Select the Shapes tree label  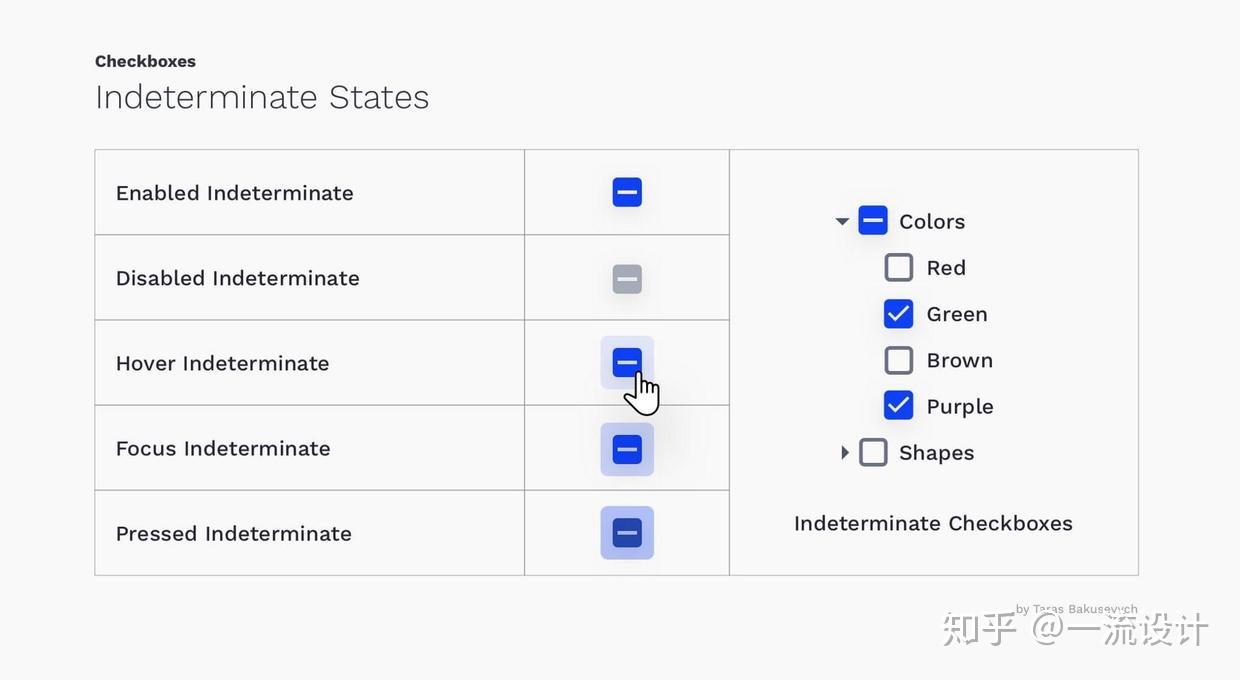pyautogui.click(x=936, y=453)
